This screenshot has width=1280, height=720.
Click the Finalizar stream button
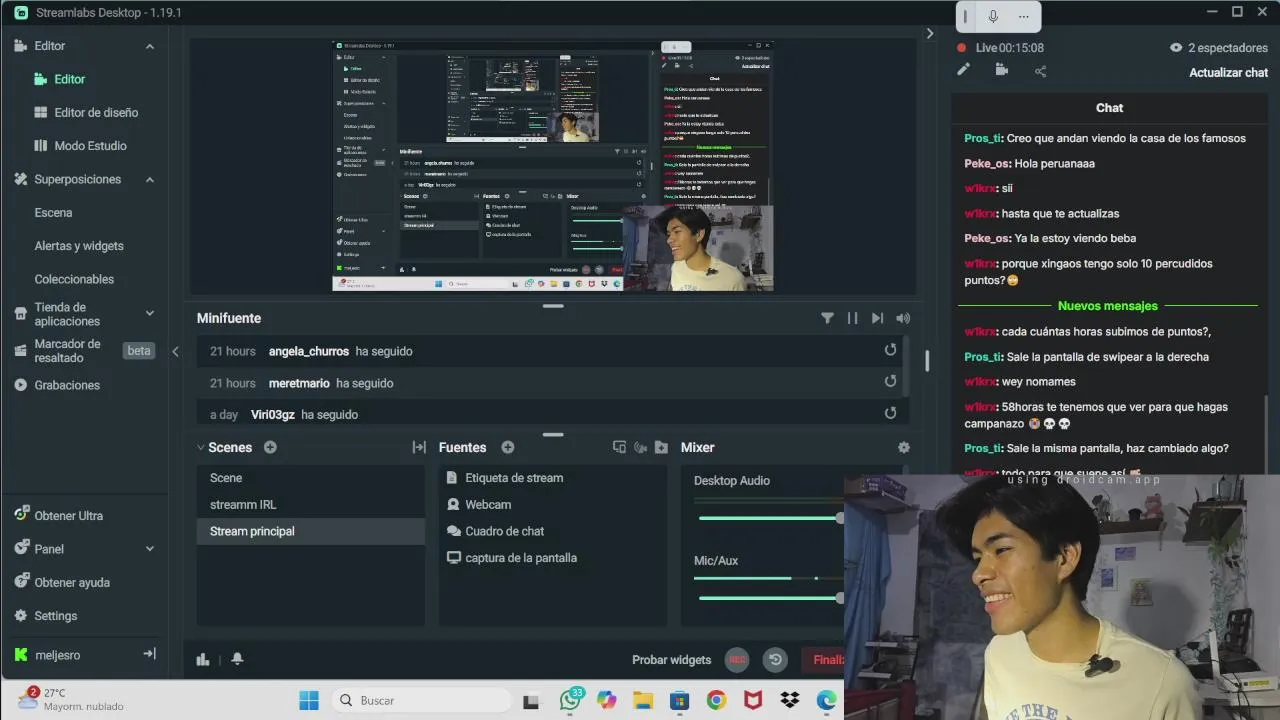point(823,660)
